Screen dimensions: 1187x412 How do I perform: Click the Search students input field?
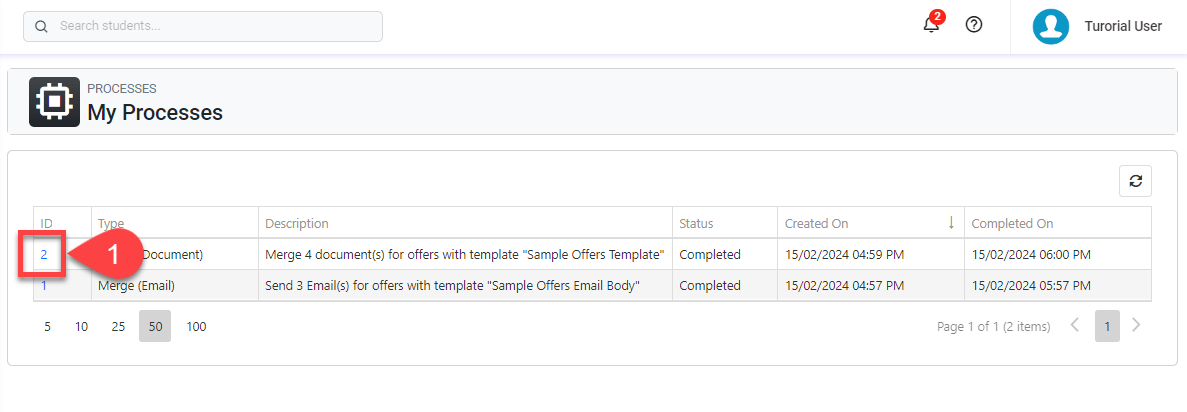coord(215,27)
